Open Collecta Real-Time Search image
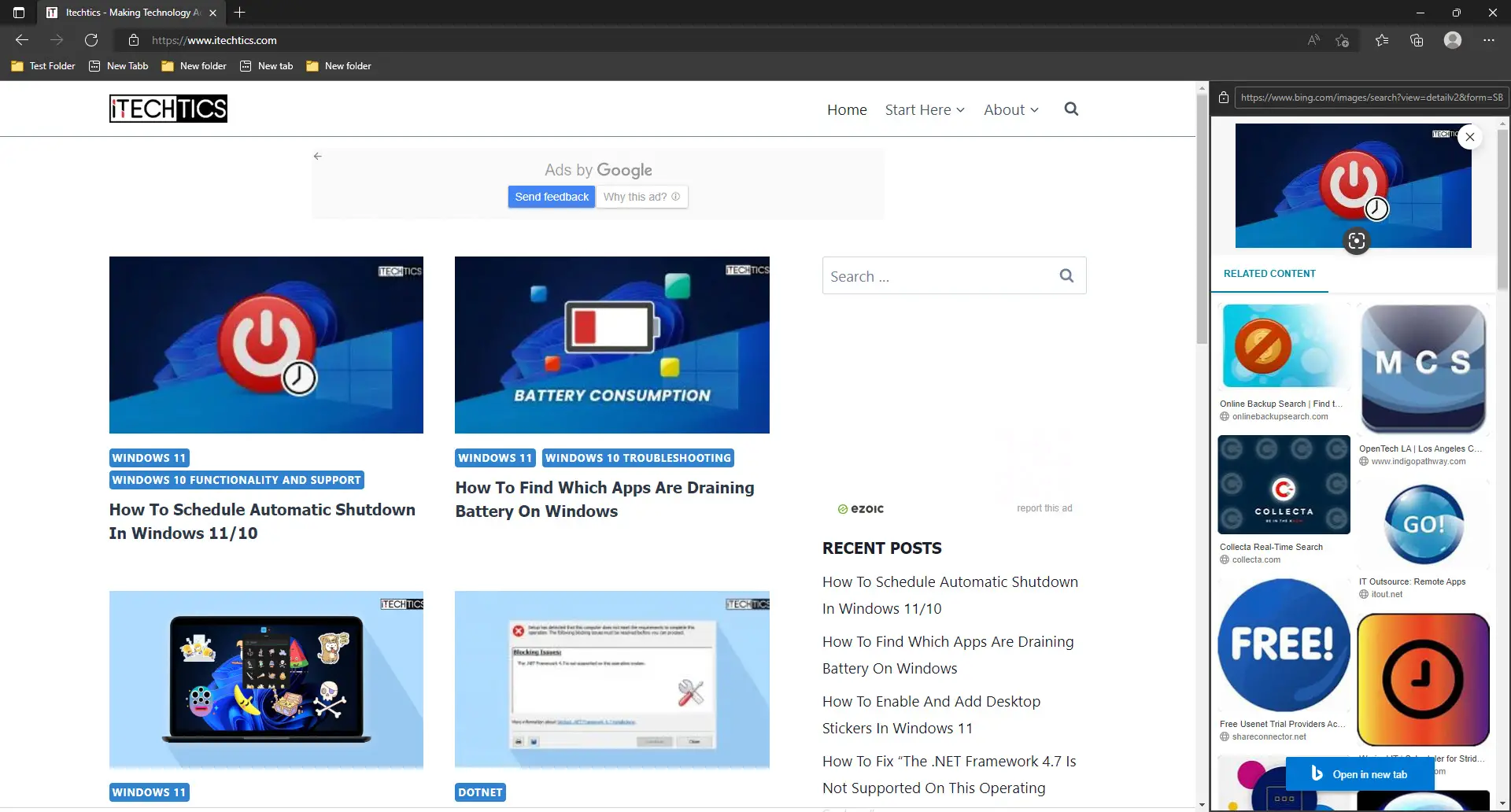Viewport: 1511px width, 812px height. (1284, 485)
